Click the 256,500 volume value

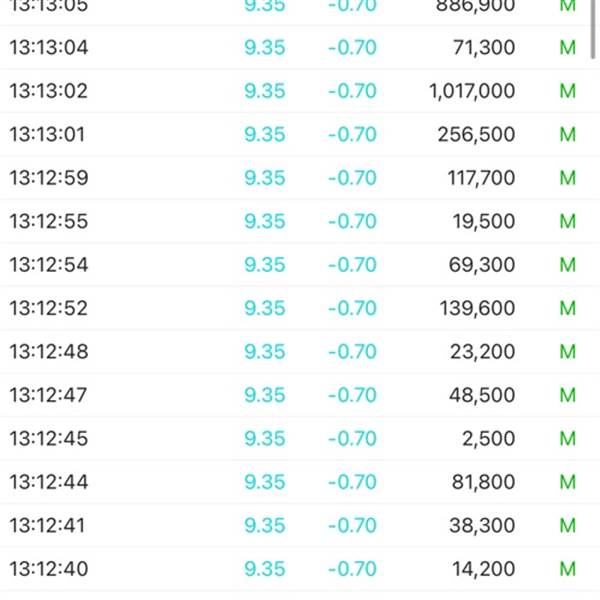point(476,135)
